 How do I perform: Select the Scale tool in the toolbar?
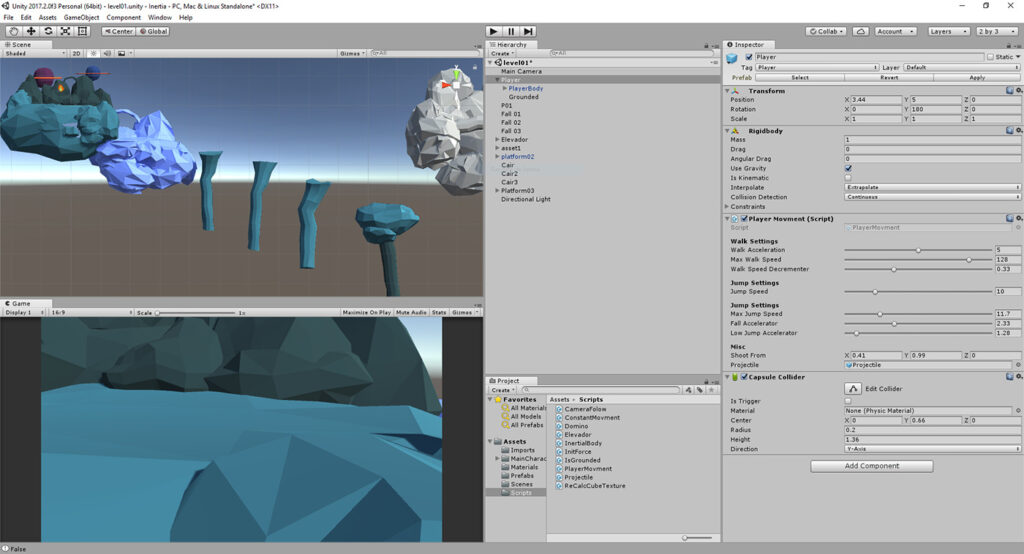click(65, 31)
